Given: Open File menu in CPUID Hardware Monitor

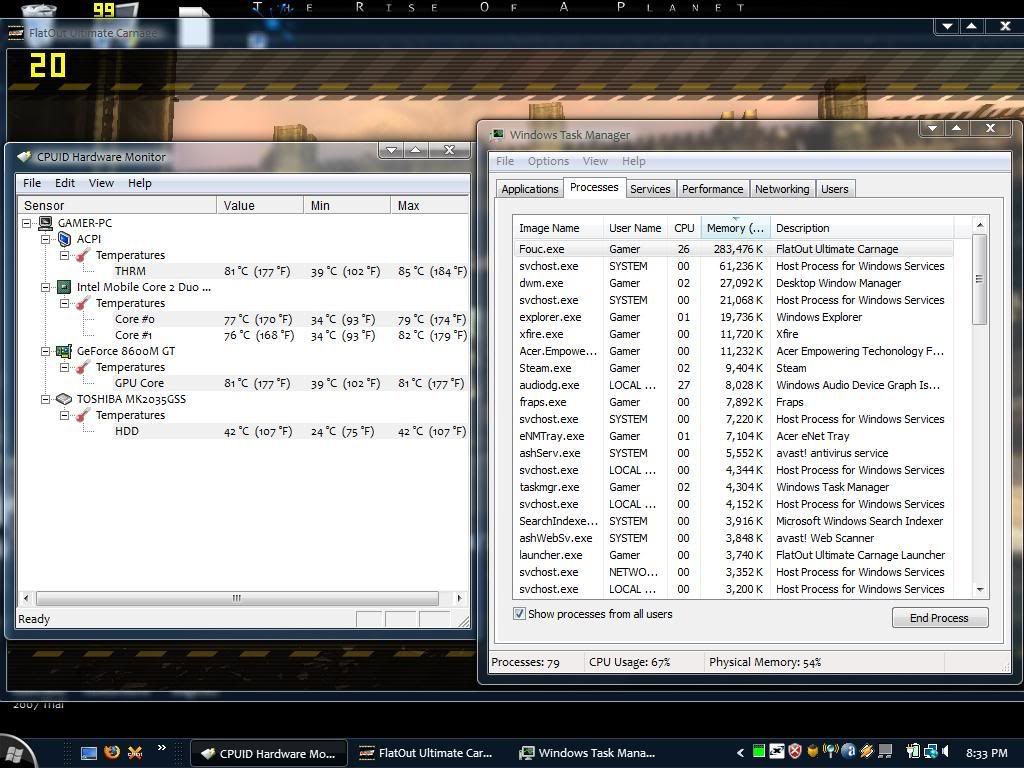Looking at the screenshot, I should (x=32, y=184).
